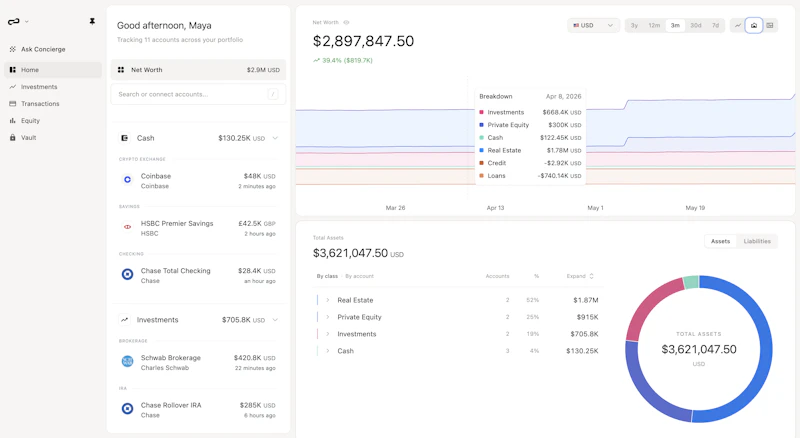Open the Coinbase account logo

[x=127, y=180]
